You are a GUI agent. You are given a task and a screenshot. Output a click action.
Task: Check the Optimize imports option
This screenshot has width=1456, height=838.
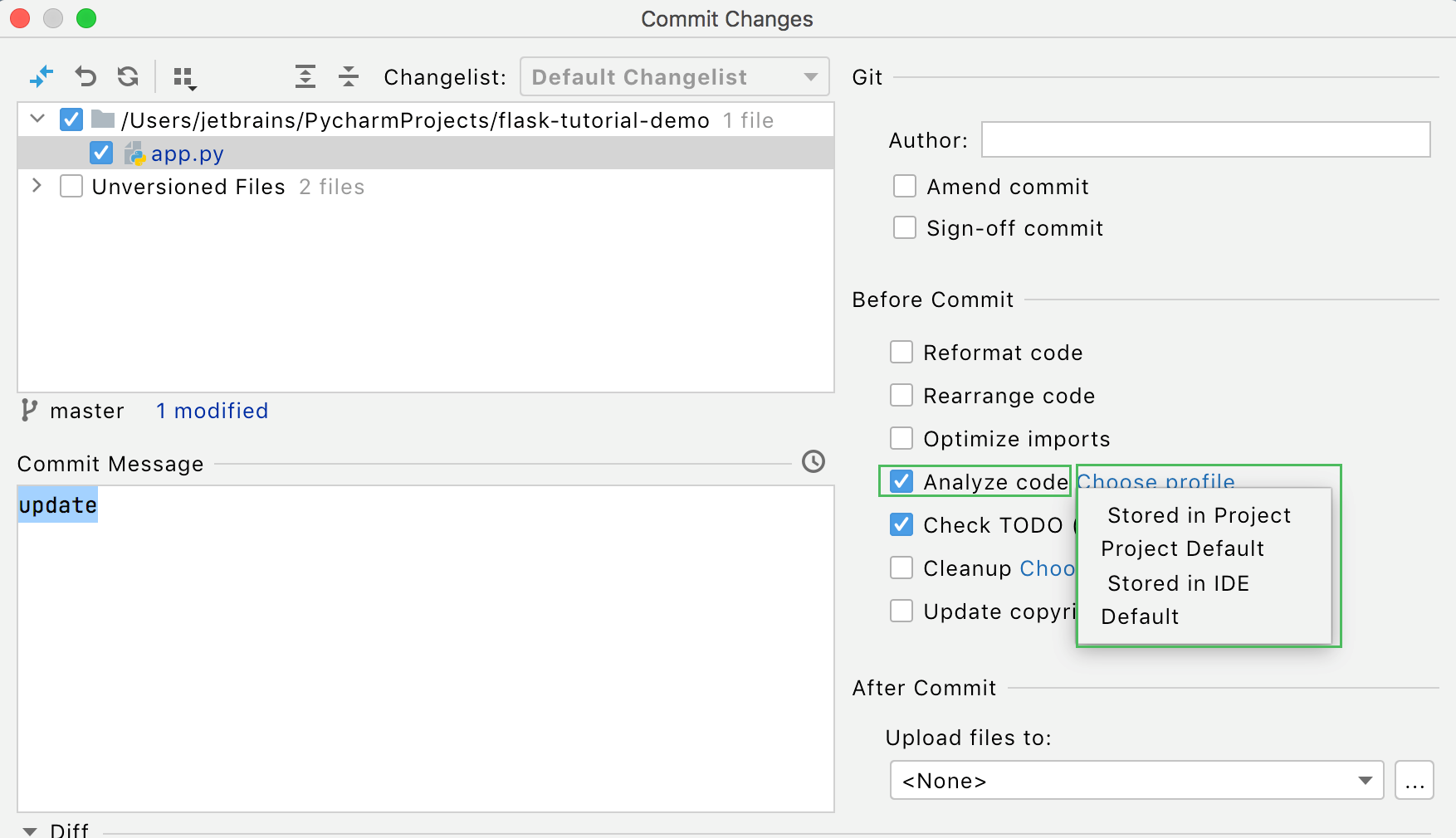coord(901,438)
